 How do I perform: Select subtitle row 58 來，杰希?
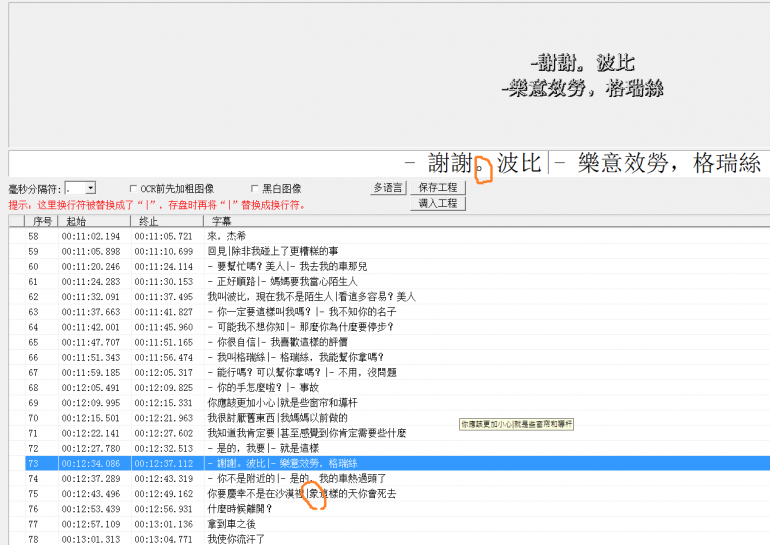tap(397, 236)
